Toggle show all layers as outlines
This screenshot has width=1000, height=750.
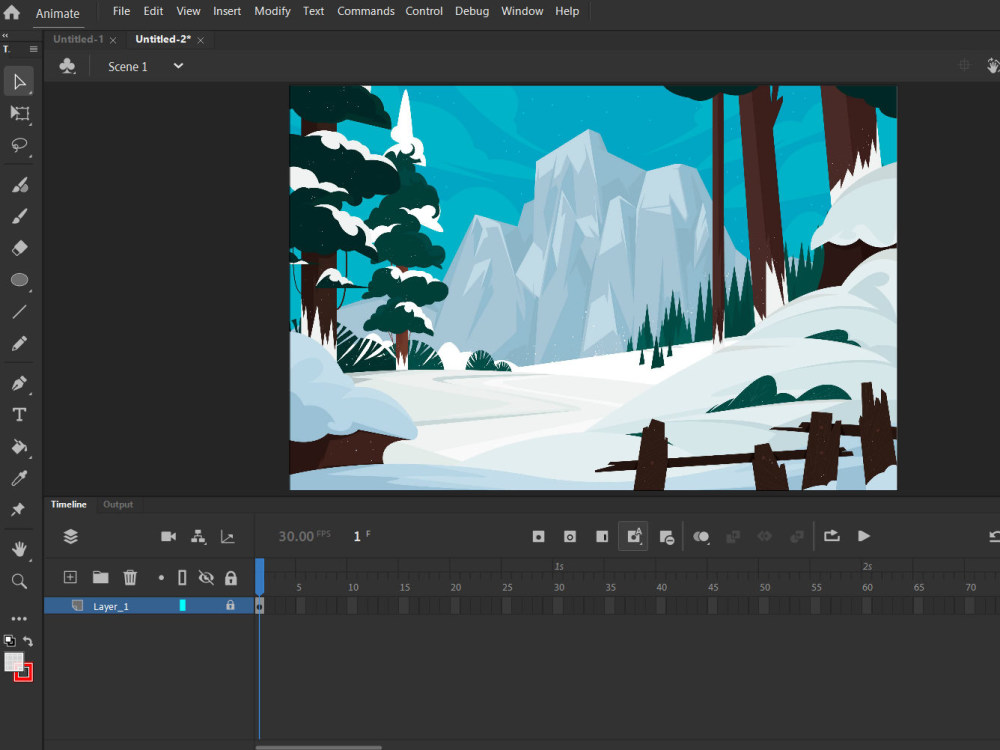point(182,578)
